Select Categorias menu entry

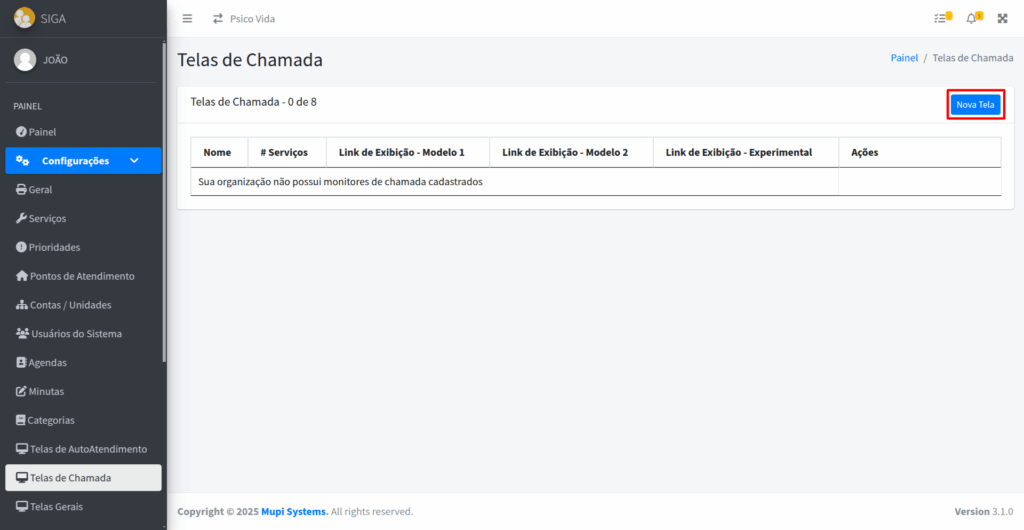coord(84,420)
